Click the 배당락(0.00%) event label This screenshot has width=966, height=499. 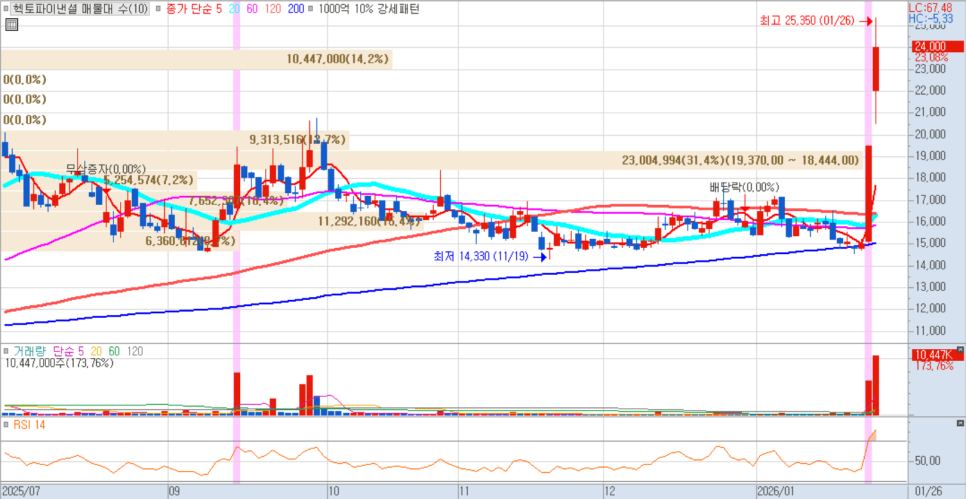tap(744, 187)
